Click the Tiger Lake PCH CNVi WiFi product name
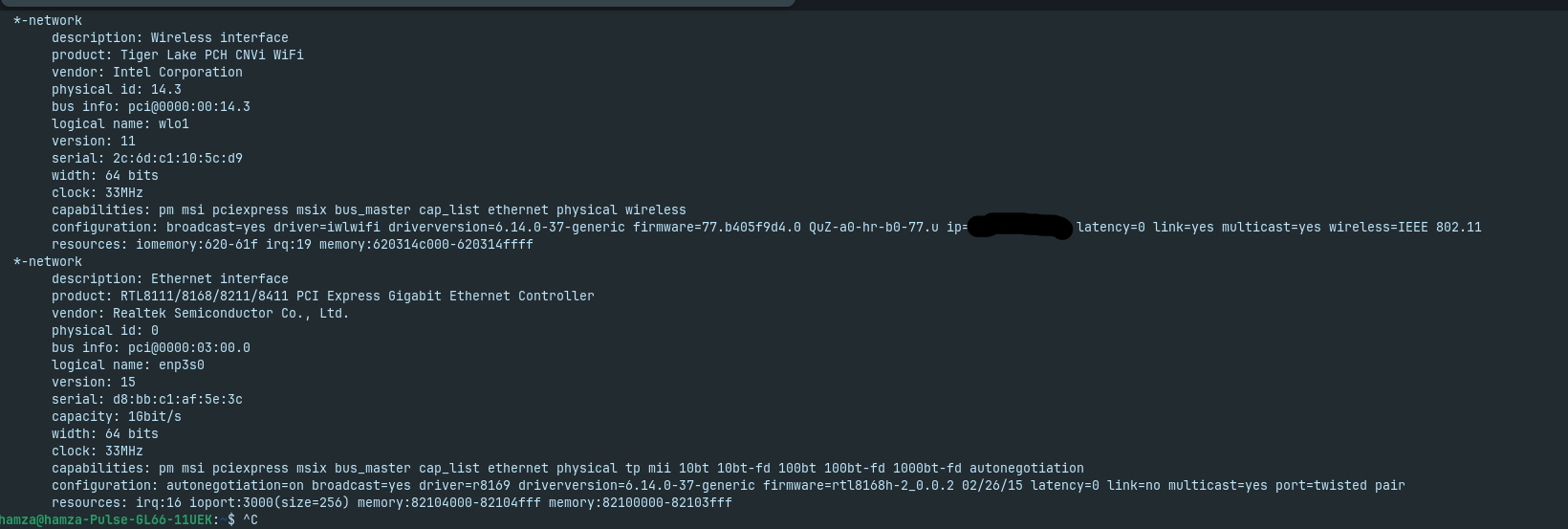1568x529 pixels. tap(211, 55)
